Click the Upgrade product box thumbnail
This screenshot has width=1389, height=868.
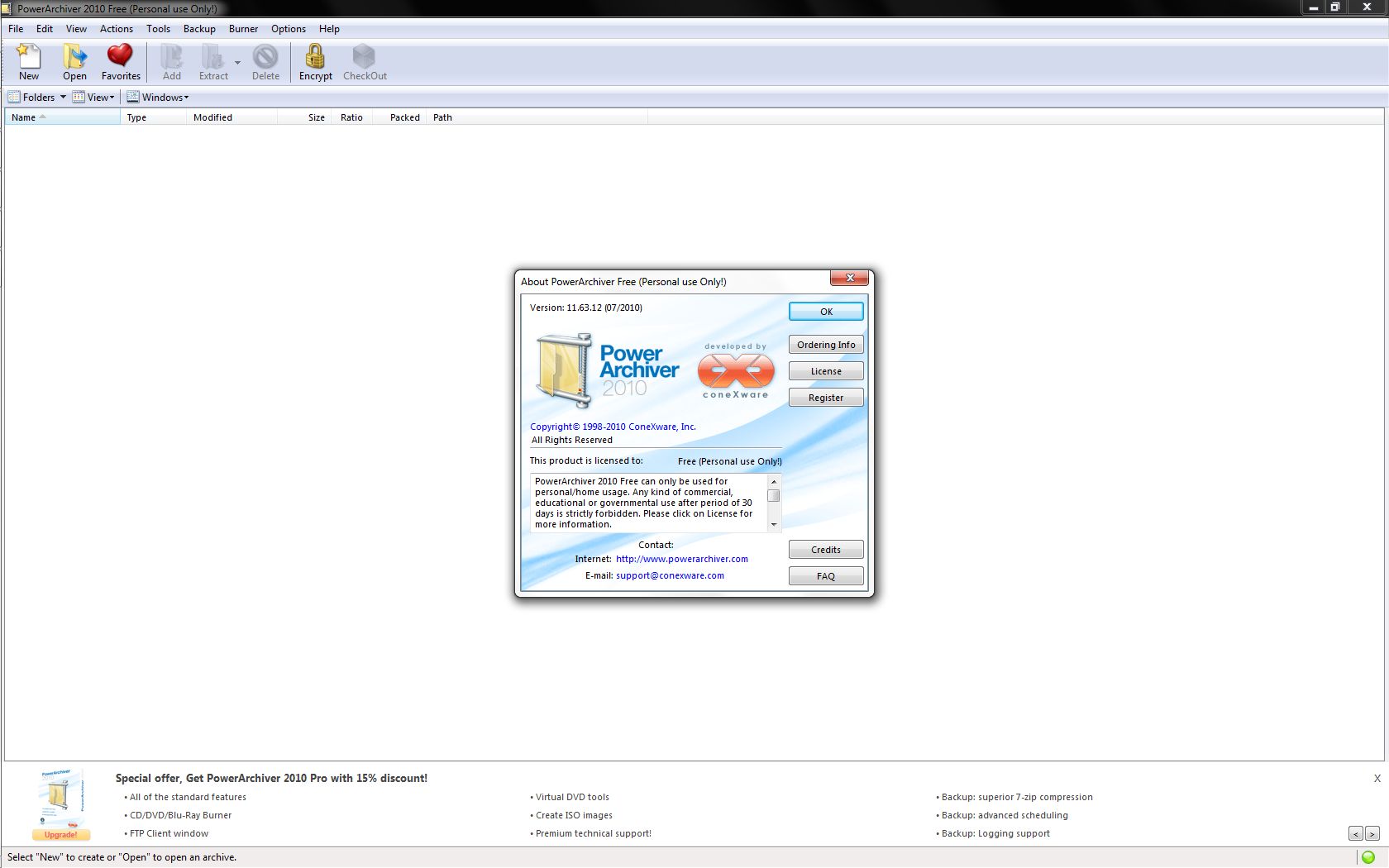coord(60,804)
